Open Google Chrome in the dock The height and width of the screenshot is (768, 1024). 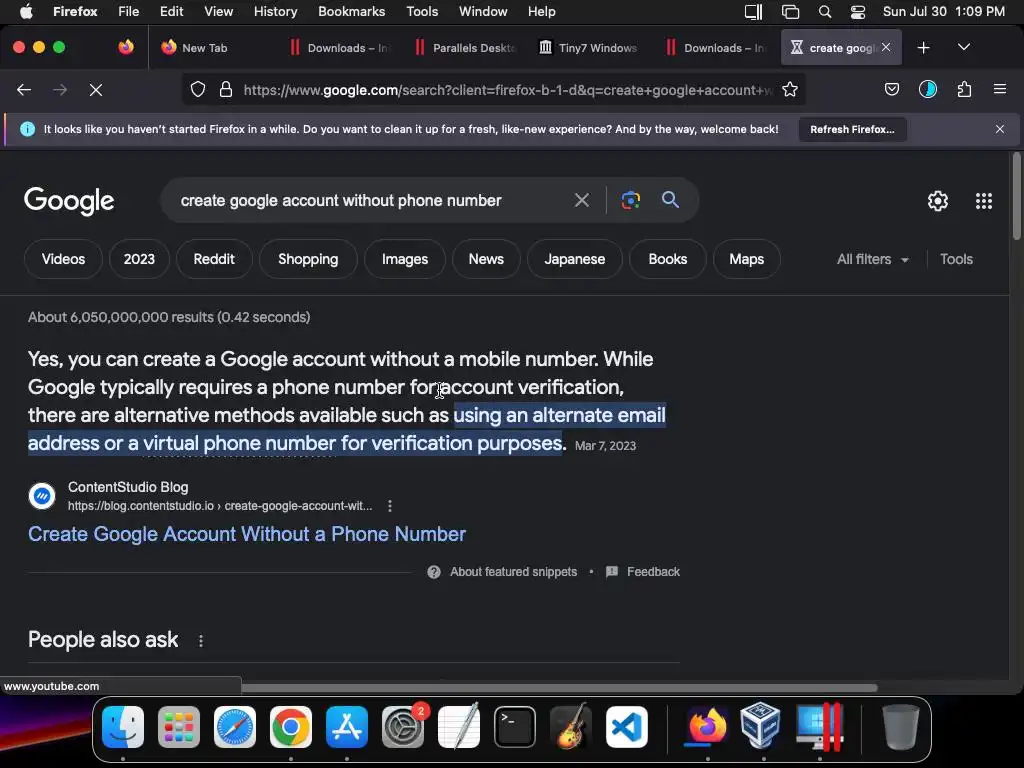pos(291,727)
